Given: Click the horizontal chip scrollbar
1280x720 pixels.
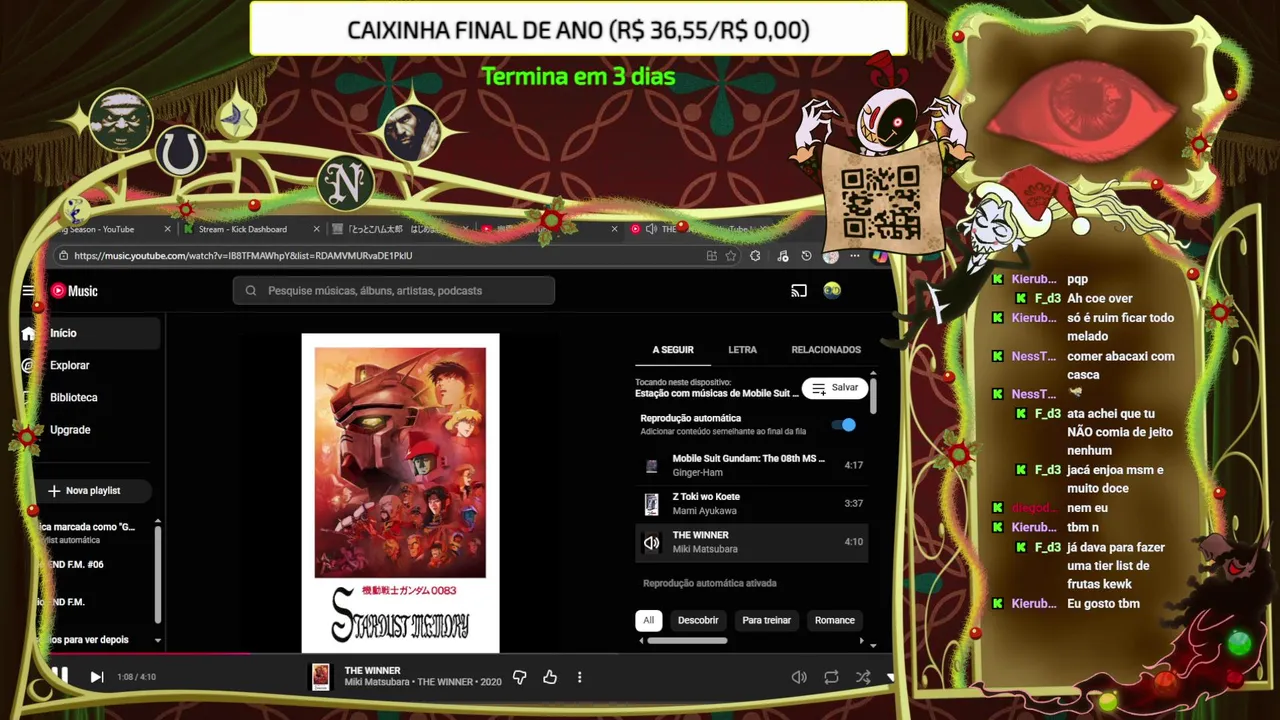Looking at the screenshot, I should click(687, 641).
